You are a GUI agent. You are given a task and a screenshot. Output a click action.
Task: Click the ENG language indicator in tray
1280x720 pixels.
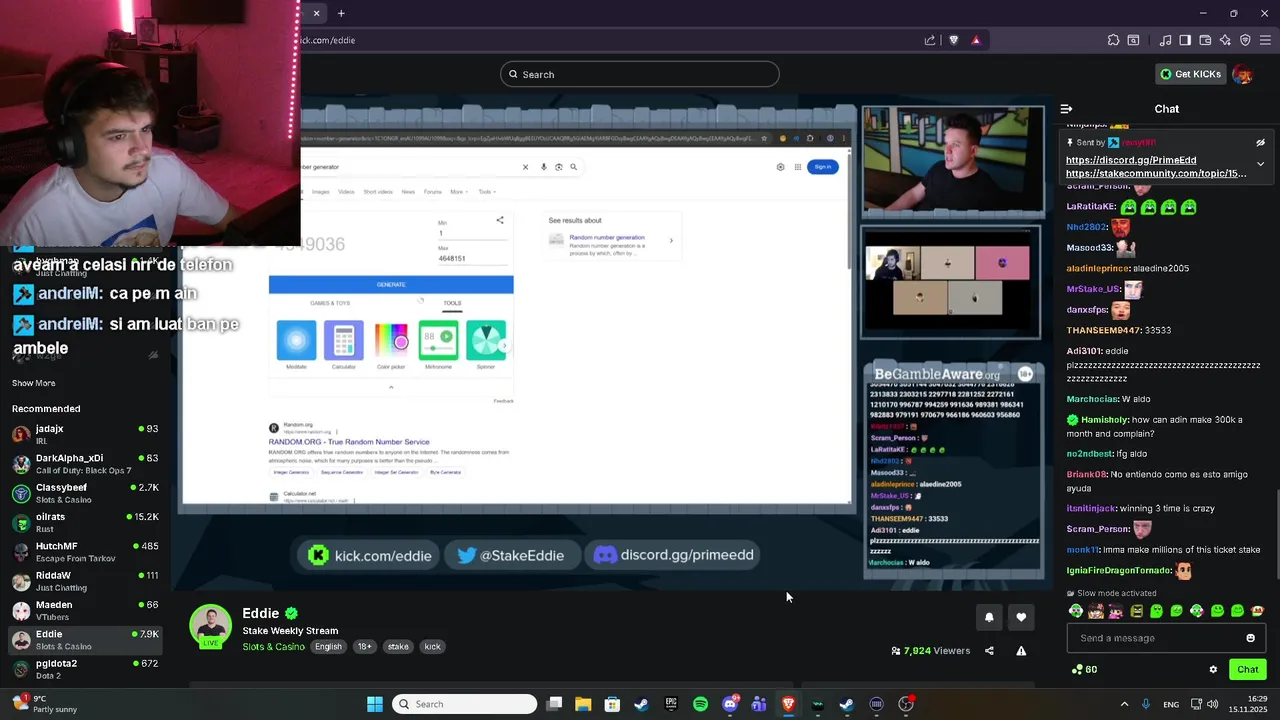[x=1171, y=704]
